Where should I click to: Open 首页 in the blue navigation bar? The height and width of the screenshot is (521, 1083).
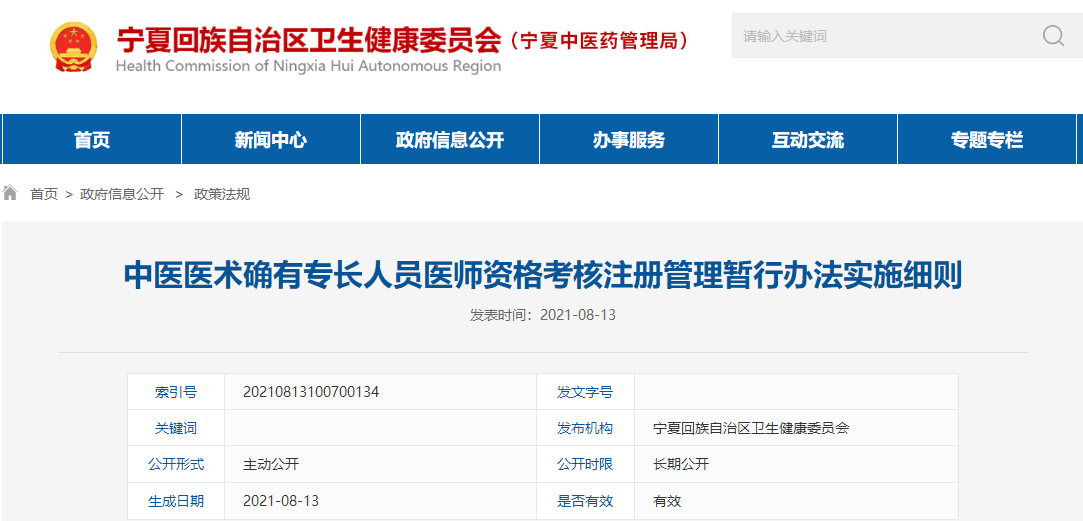click(92, 140)
